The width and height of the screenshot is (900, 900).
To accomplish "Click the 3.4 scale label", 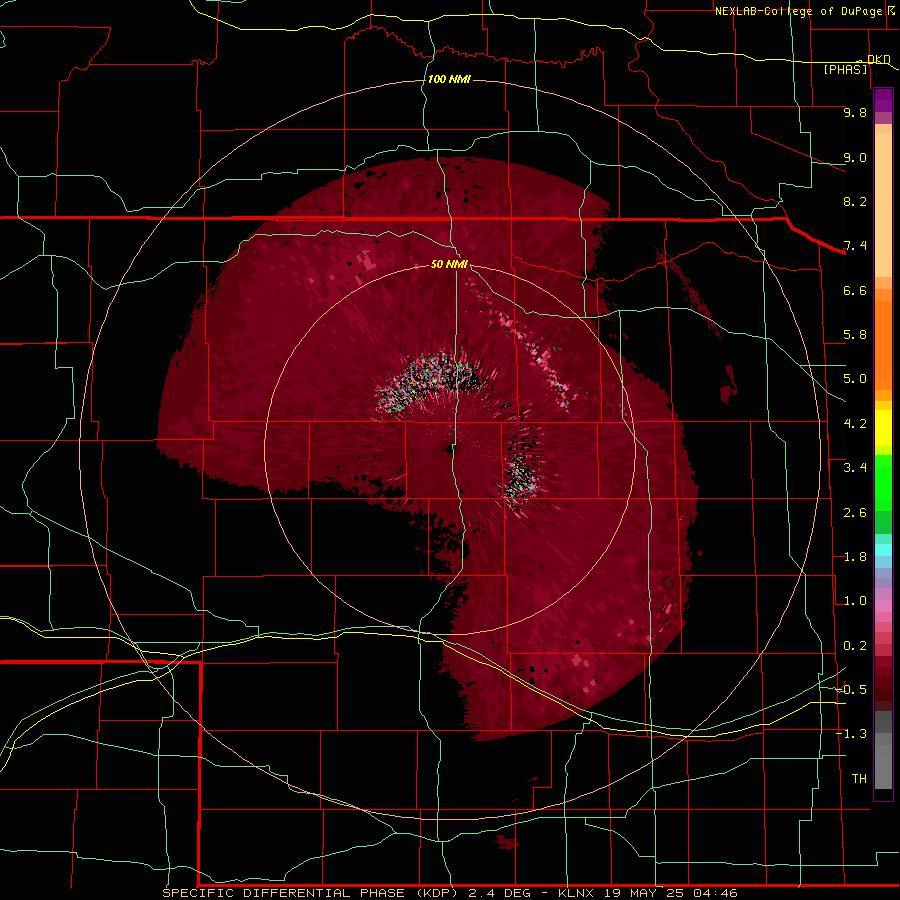I will pos(855,468).
